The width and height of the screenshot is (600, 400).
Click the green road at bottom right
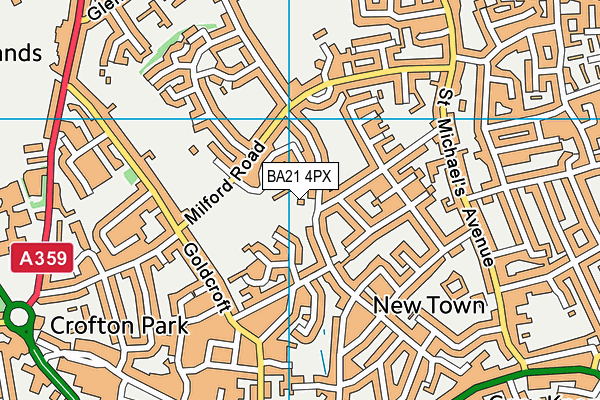[x=528, y=379]
